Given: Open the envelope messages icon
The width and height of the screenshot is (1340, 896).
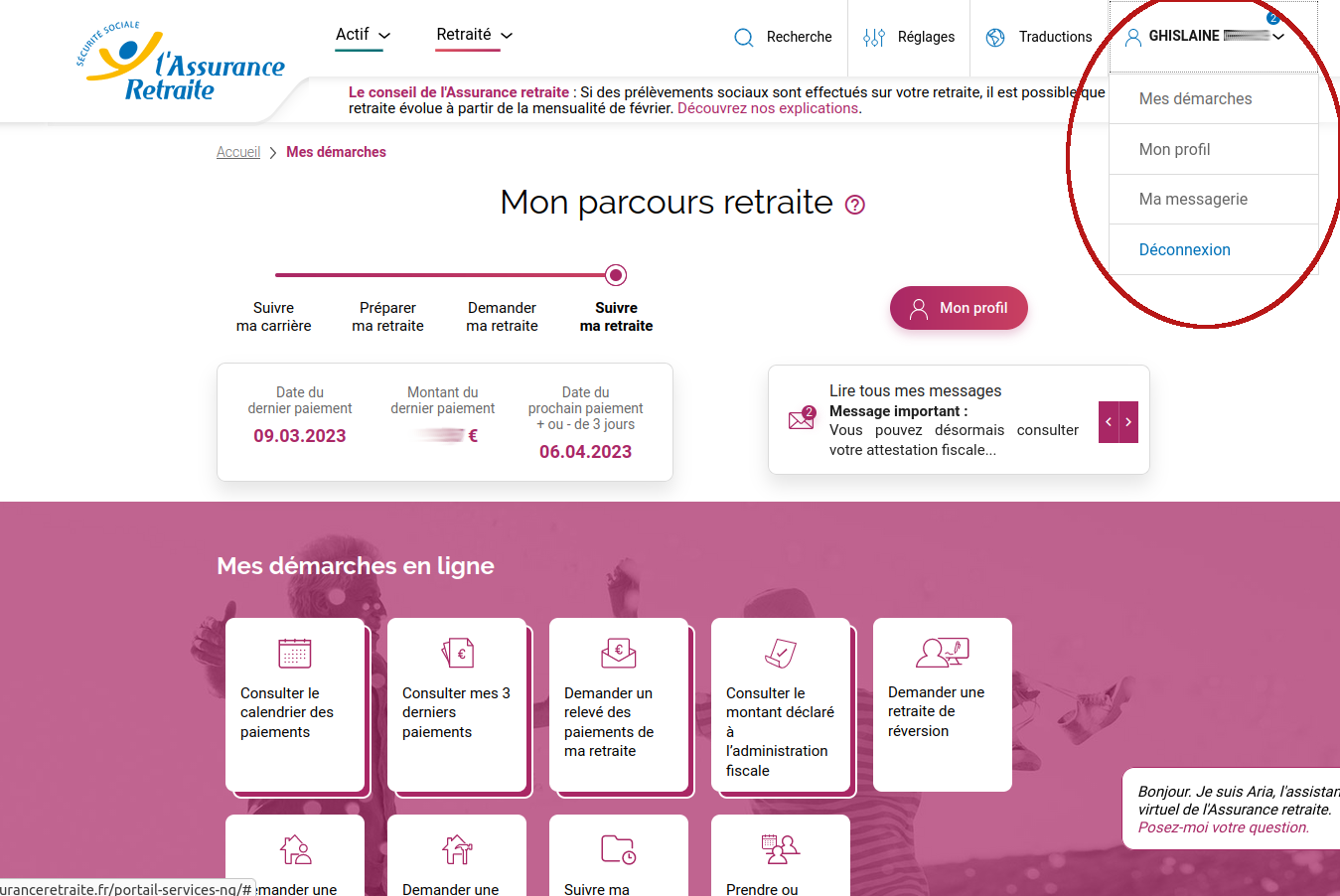Looking at the screenshot, I should pos(802,418).
